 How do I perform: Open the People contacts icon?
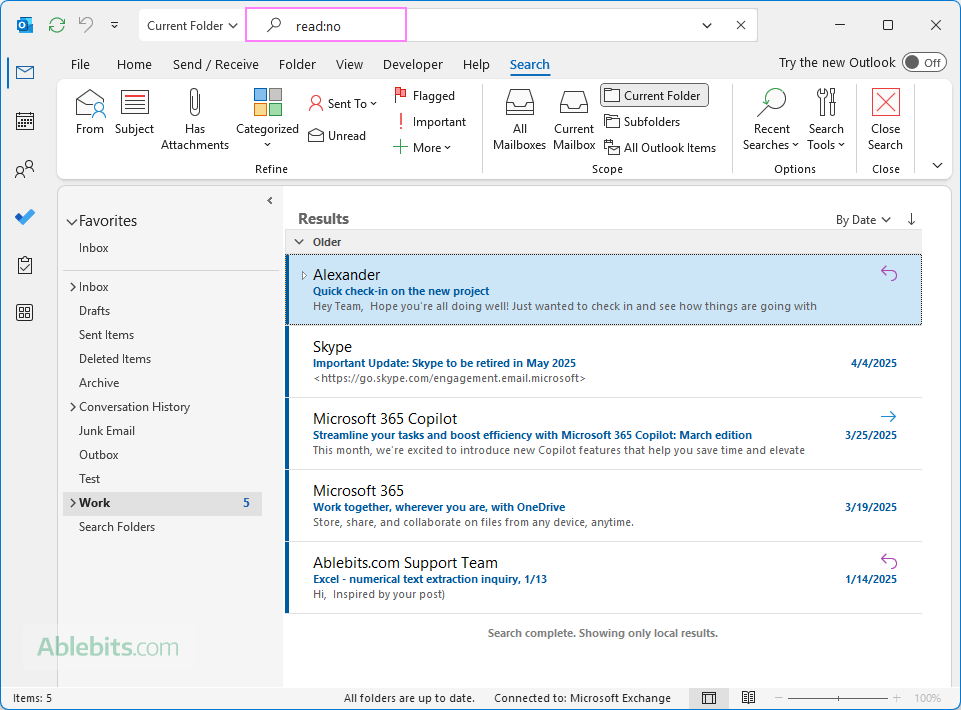coord(25,170)
